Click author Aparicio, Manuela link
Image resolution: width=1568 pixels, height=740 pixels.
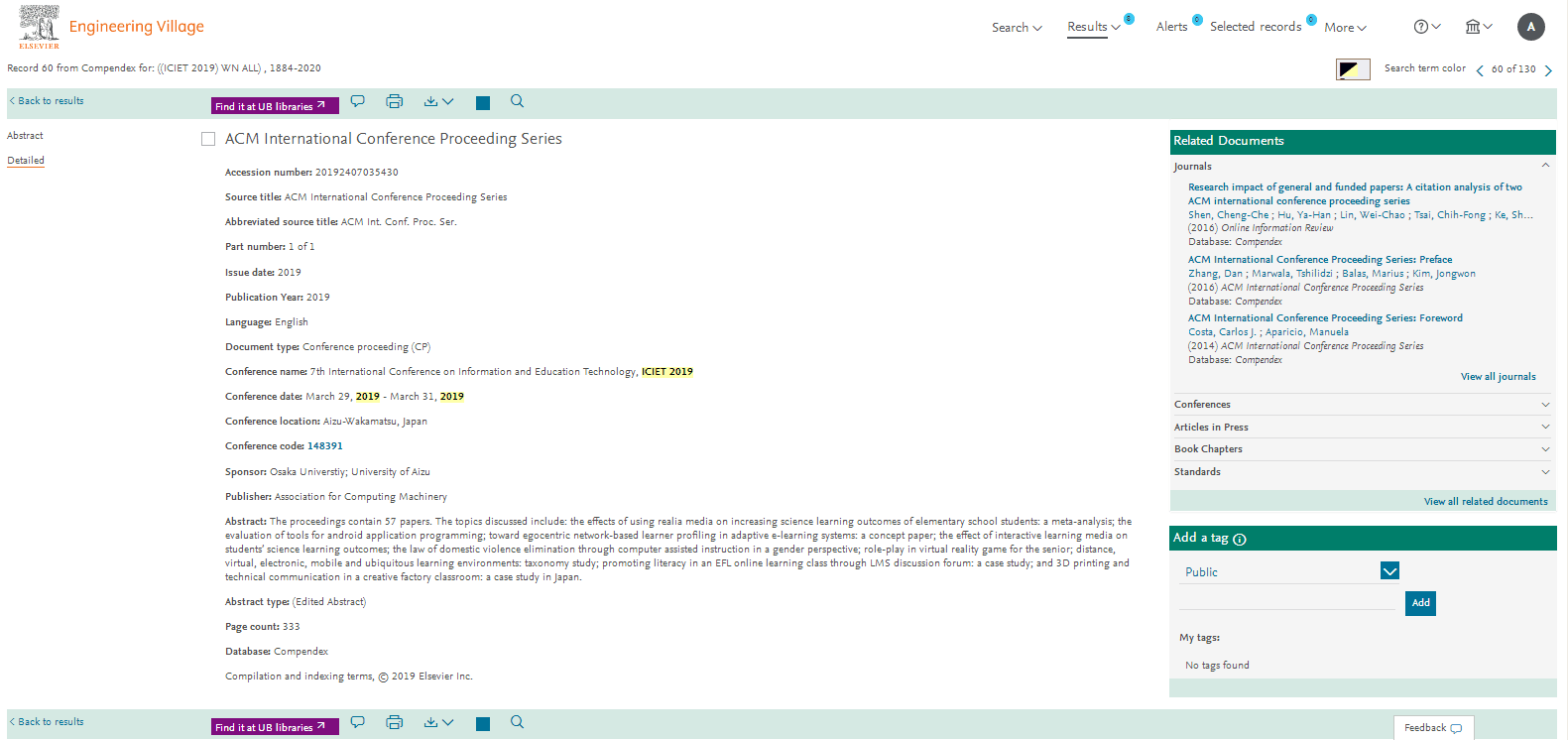click(x=1307, y=332)
